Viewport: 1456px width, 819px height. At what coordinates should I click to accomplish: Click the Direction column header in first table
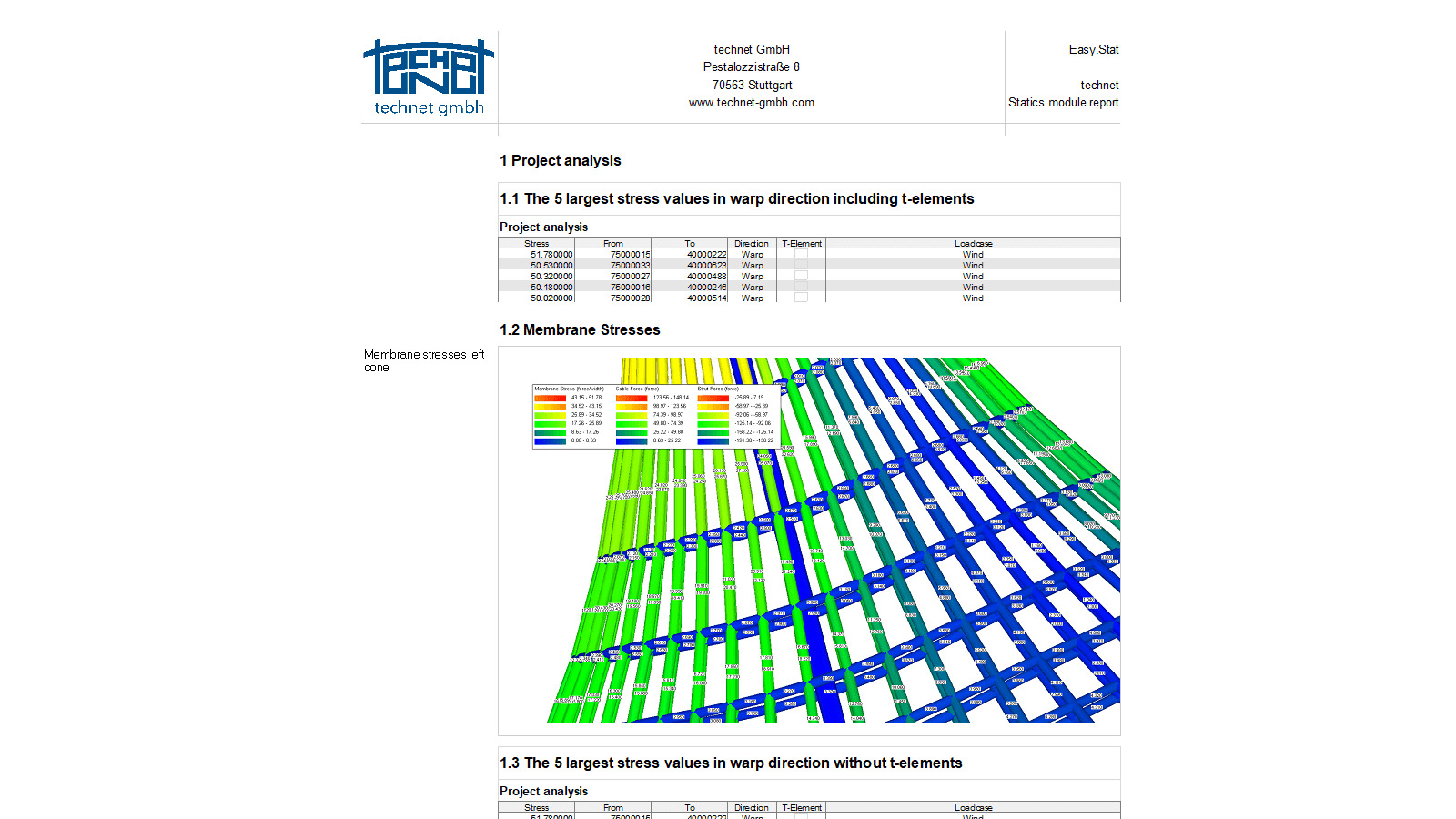tap(752, 244)
